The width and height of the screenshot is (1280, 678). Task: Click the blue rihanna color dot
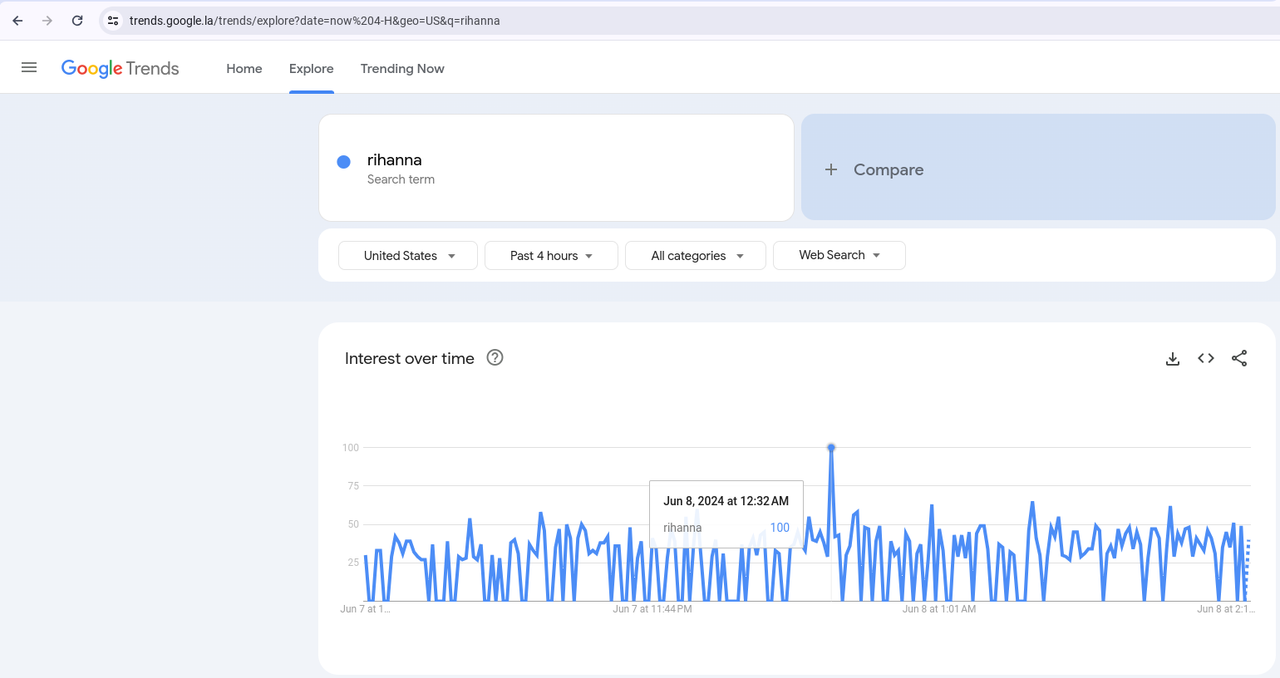coord(344,161)
